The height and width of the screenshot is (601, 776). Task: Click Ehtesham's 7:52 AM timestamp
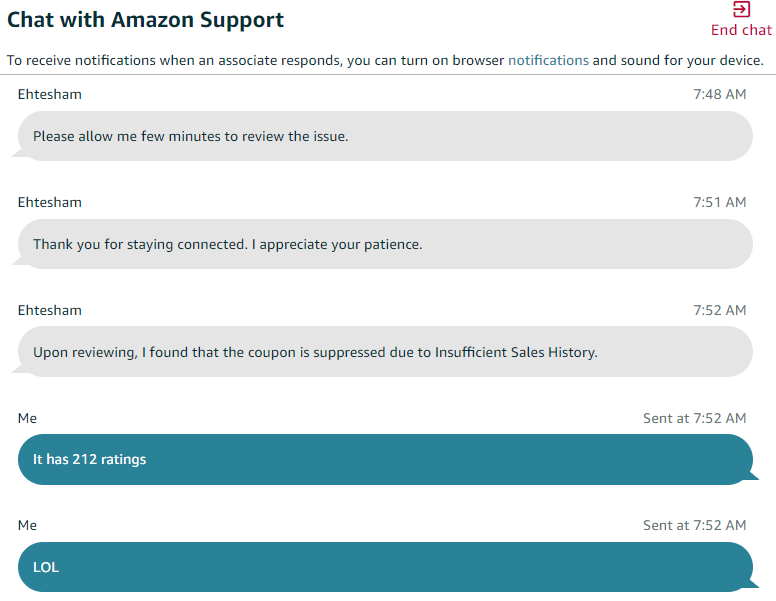(x=720, y=310)
